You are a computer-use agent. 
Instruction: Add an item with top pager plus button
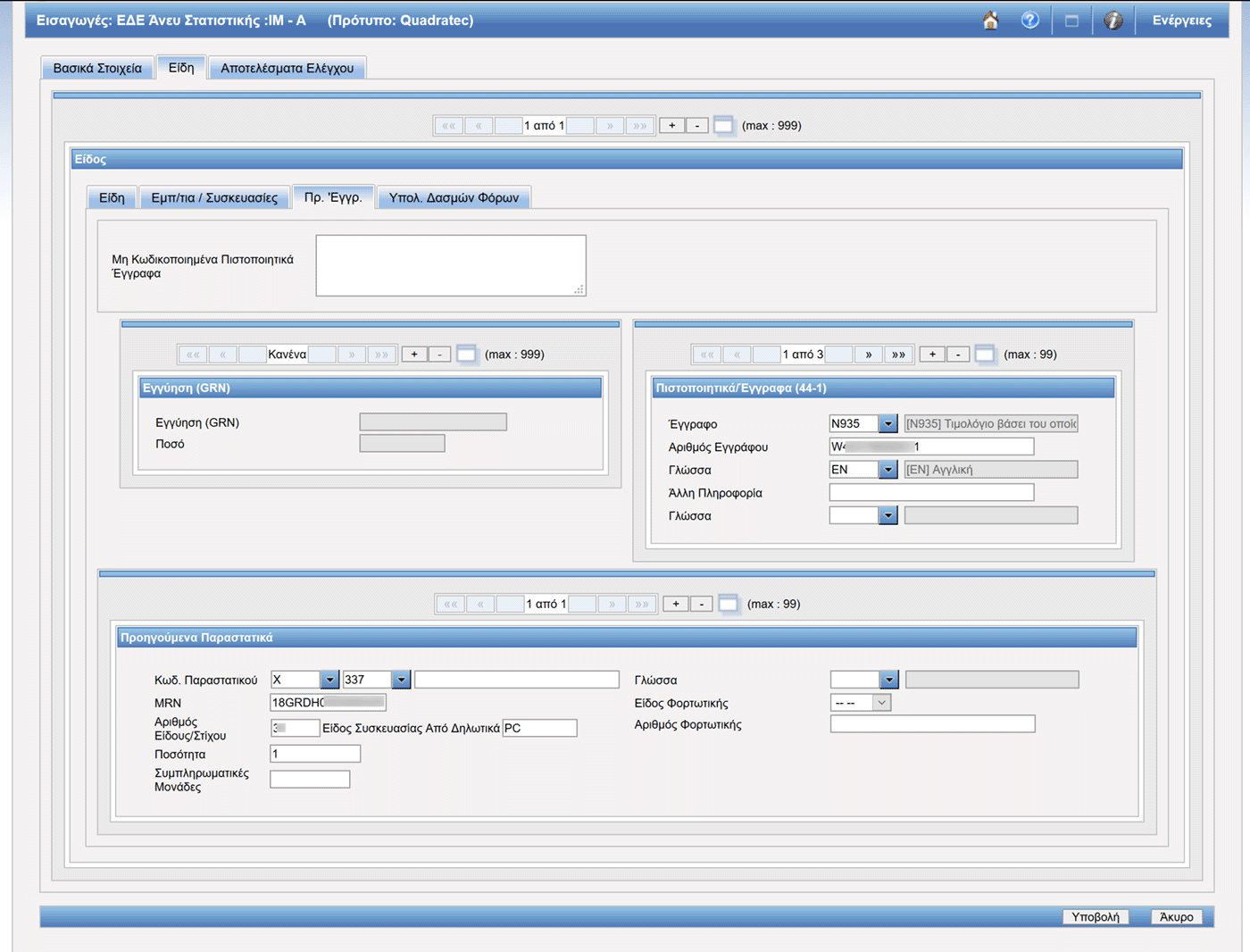click(672, 126)
